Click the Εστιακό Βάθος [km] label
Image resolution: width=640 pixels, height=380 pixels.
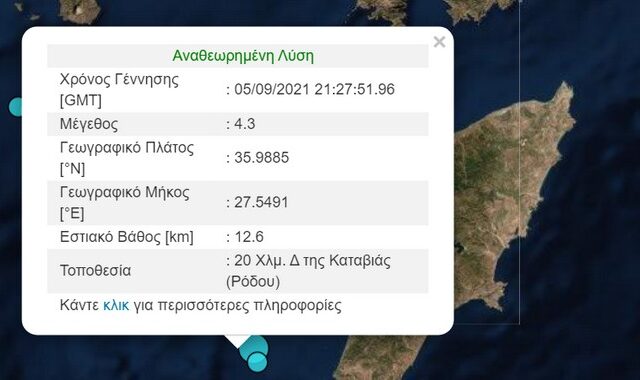click(127, 237)
